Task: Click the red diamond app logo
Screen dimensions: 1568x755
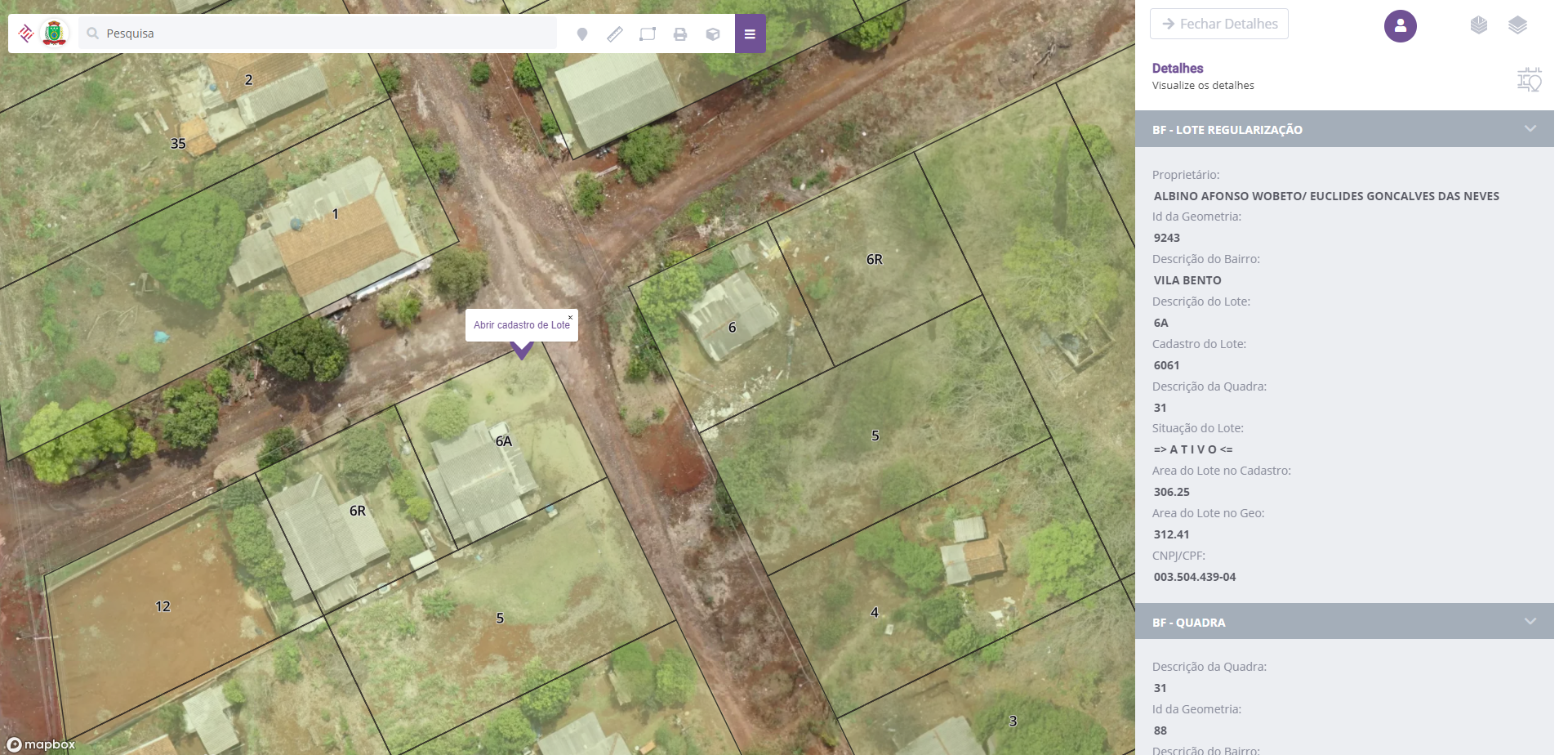Action: 26,34
